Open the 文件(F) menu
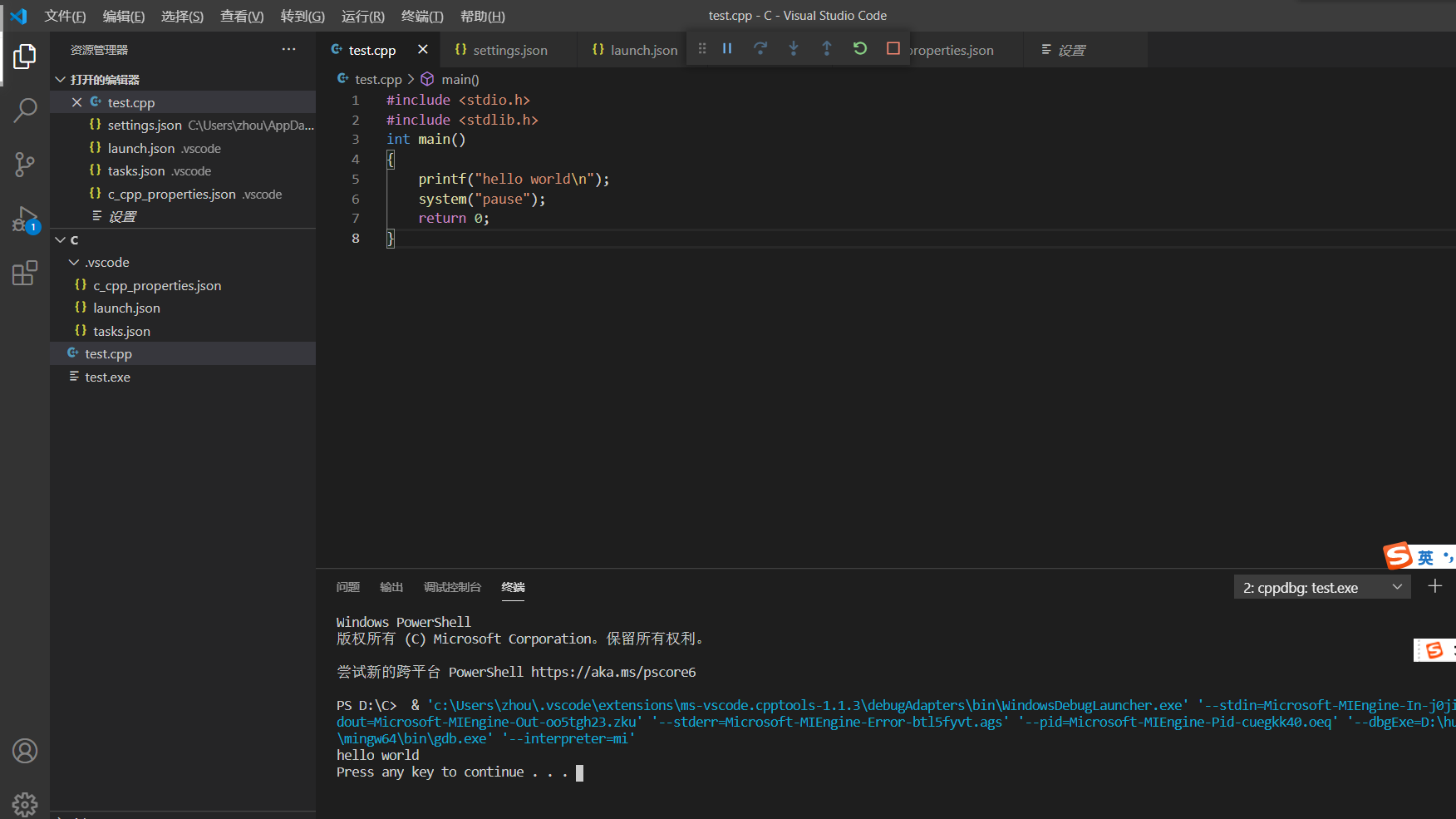The height and width of the screenshot is (819, 1456). tap(65, 16)
